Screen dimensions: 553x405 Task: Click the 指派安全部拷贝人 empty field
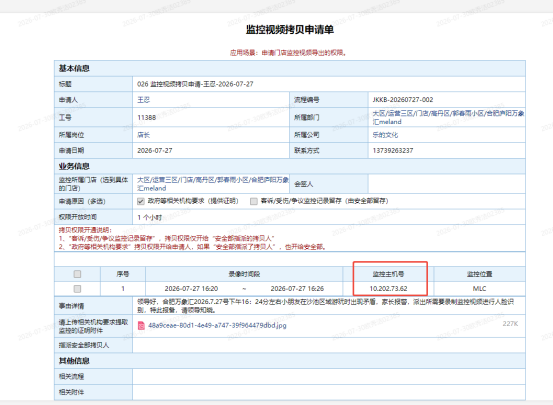[x=329, y=345]
